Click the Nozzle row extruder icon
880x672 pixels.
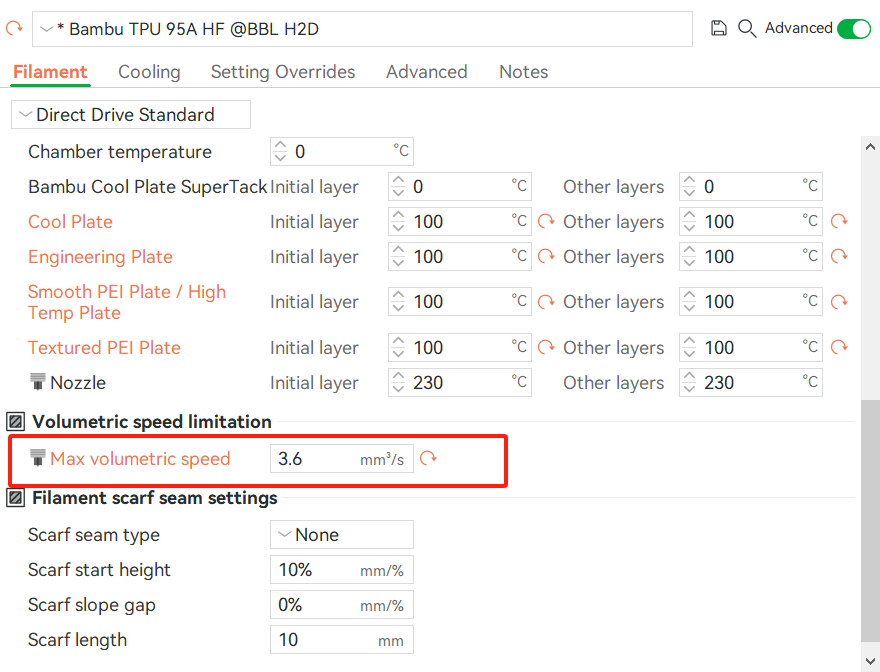(x=38, y=382)
